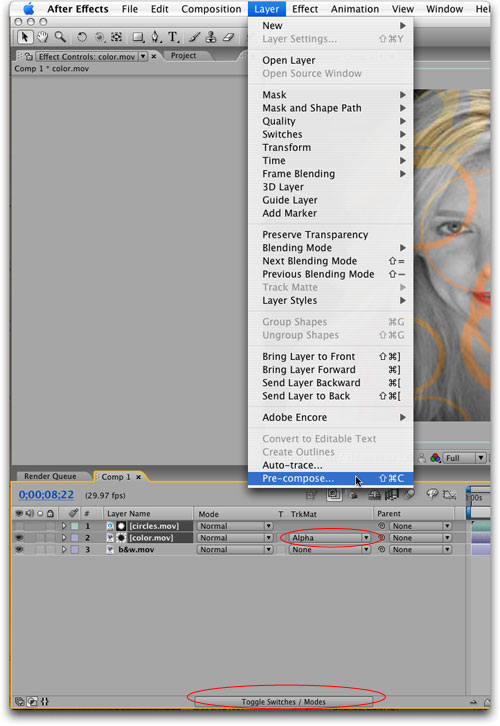This screenshot has width=500, height=726.
Task: Click the Transfer Controls pane icon
Action: pos(32,701)
